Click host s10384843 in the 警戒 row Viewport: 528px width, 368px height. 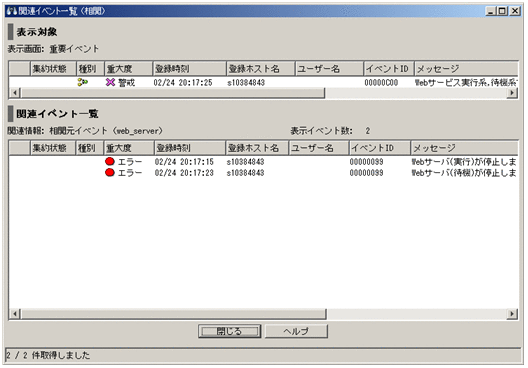[246, 82]
